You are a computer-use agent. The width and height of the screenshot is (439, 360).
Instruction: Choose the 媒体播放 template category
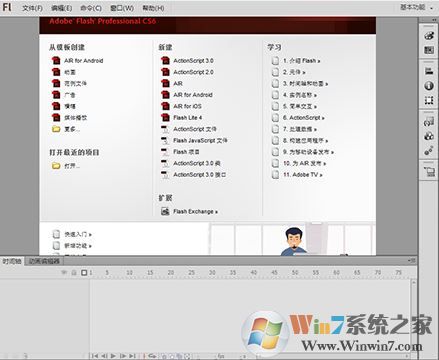coord(76,117)
